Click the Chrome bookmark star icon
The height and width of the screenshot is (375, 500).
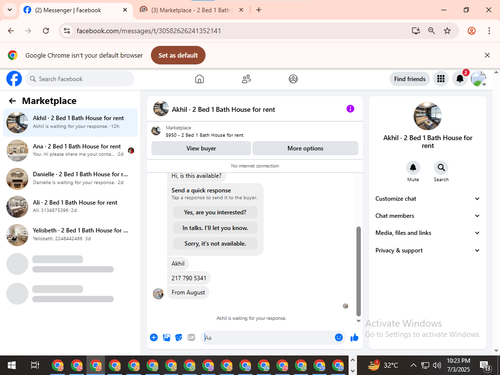pyautogui.click(x=447, y=31)
